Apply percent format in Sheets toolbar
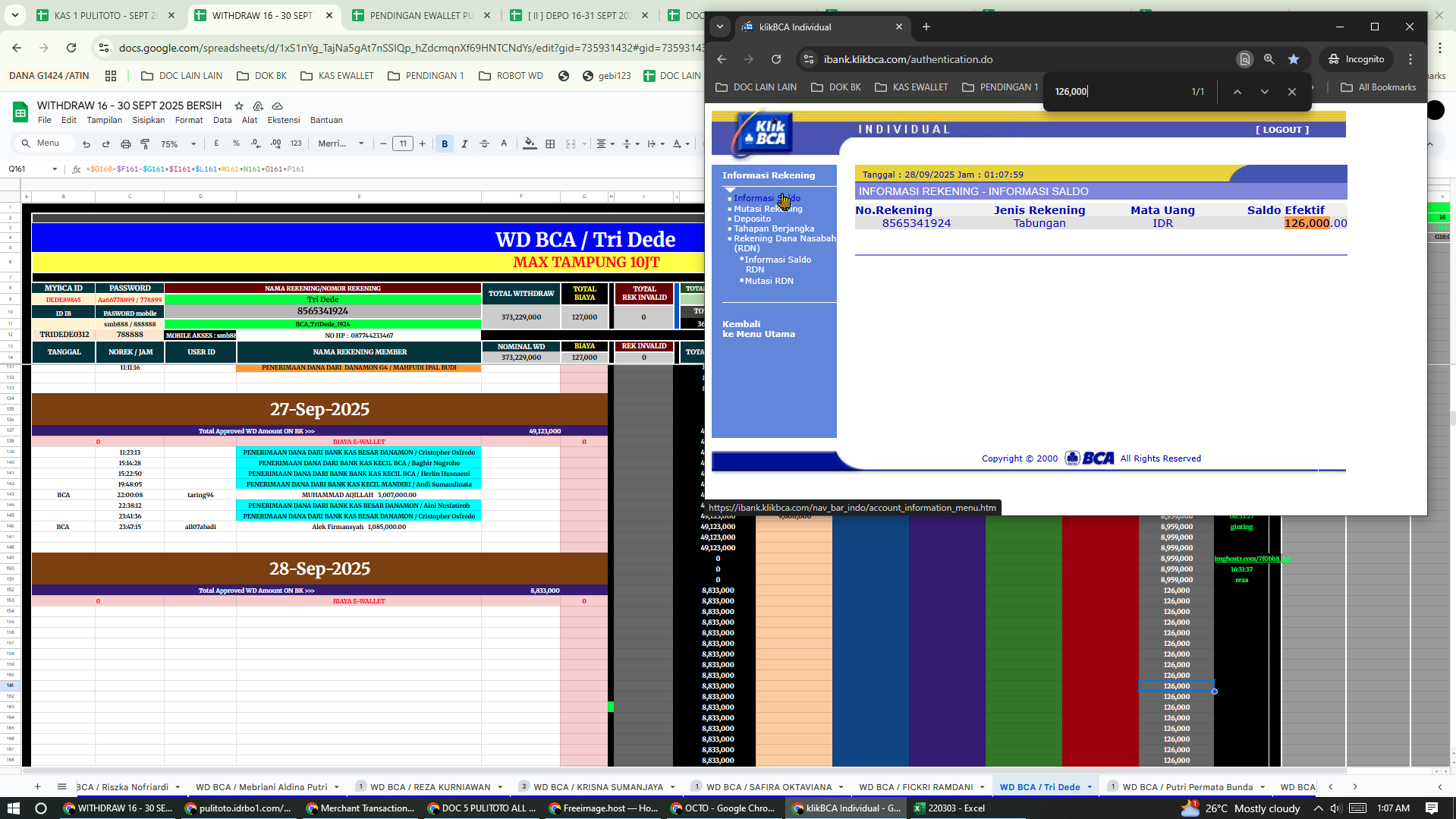 click(236, 143)
